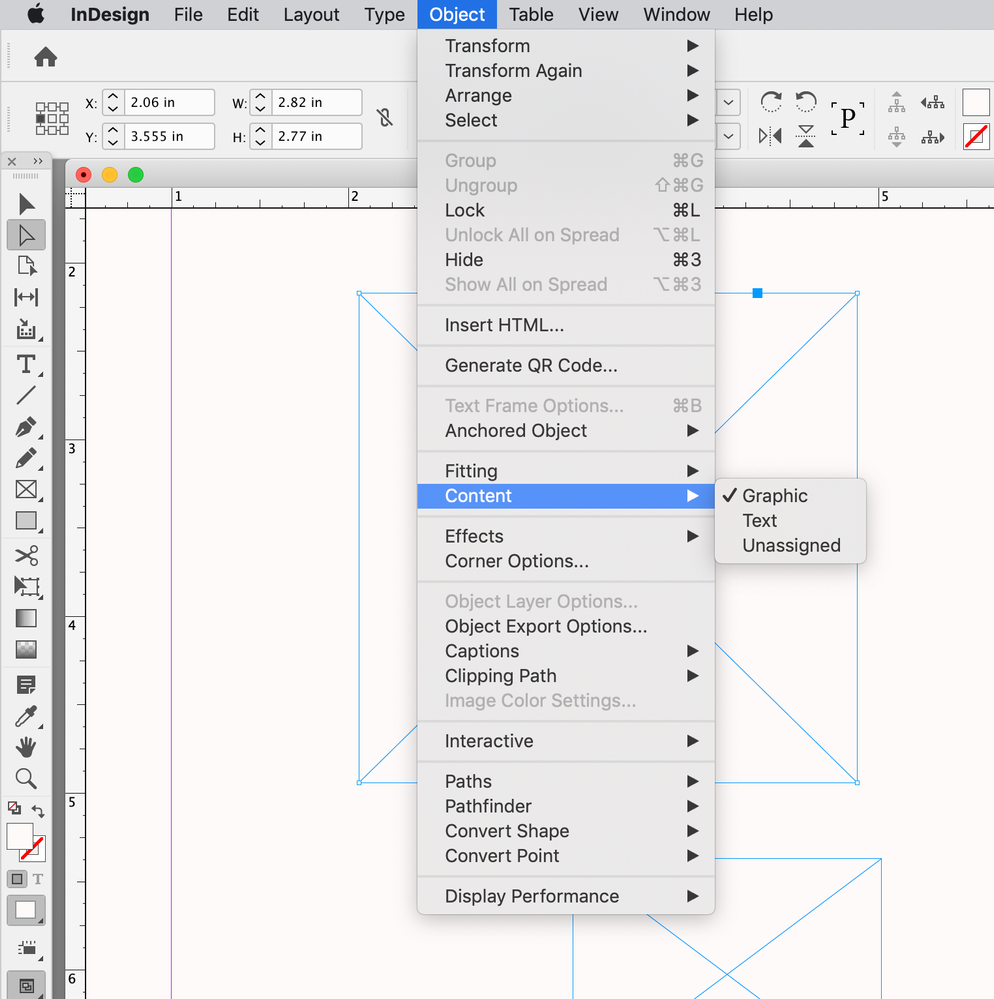Expand the Arrange submenu
The width and height of the screenshot is (994, 999).
[x=566, y=96]
